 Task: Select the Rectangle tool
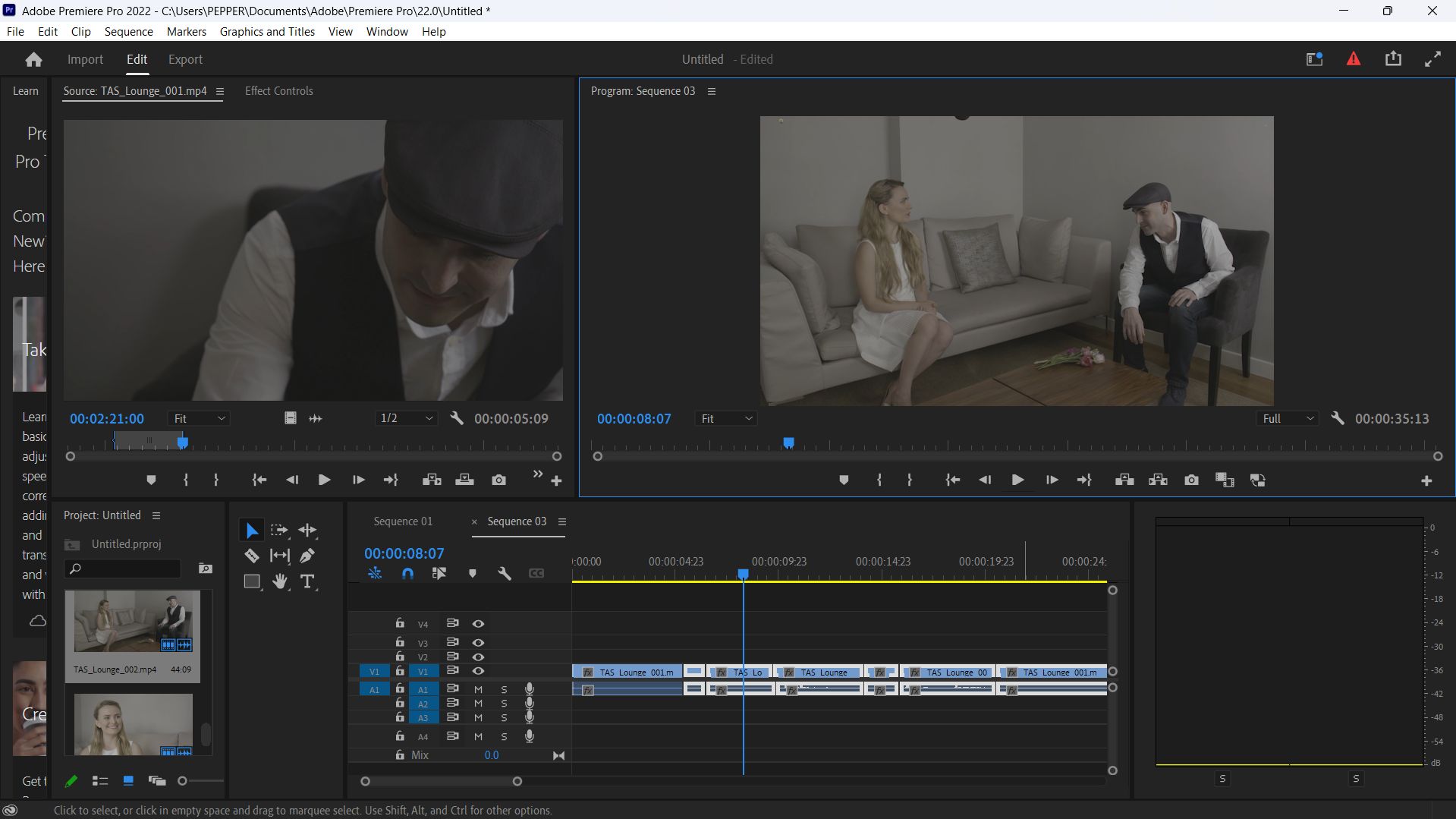pos(252,581)
